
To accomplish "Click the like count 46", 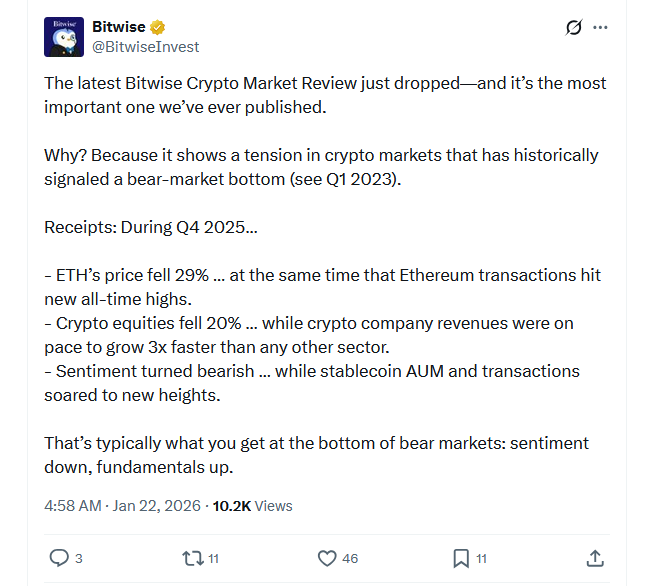I will (350, 558).
